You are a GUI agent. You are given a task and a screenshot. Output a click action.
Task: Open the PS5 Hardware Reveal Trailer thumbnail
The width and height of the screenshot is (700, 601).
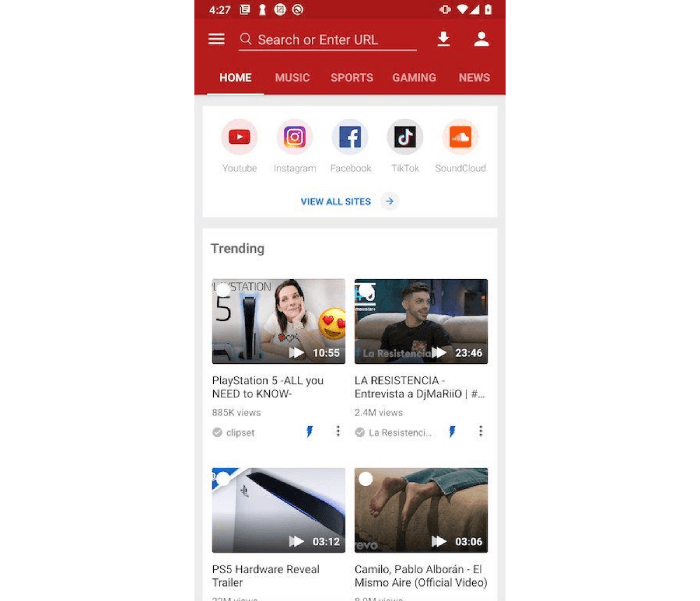click(278, 510)
